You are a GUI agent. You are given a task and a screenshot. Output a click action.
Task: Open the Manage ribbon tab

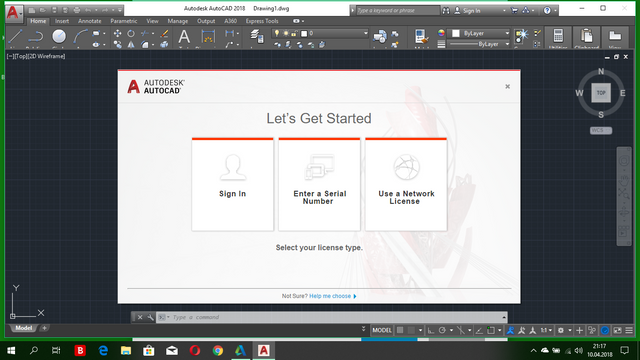[x=178, y=21]
